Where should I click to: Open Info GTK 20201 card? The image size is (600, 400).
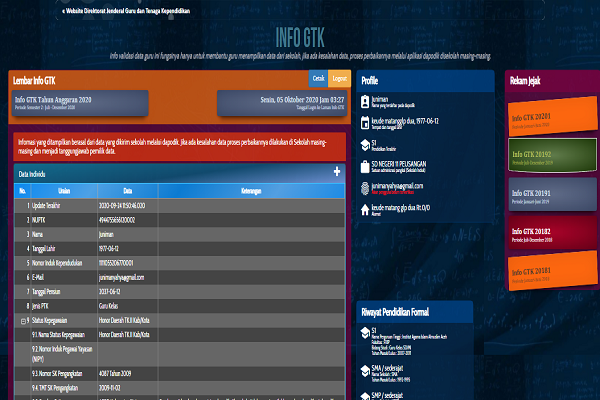point(553,116)
